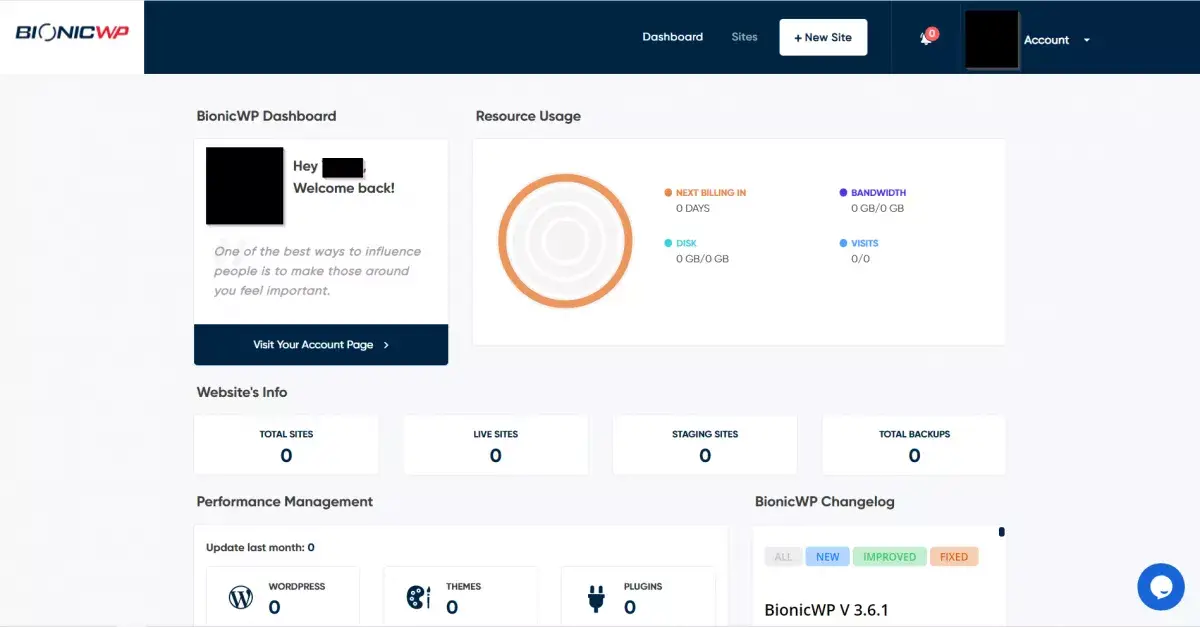Click the Live Sites card
The width and height of the screenshot is (1200, 627).
click(496, 445)
